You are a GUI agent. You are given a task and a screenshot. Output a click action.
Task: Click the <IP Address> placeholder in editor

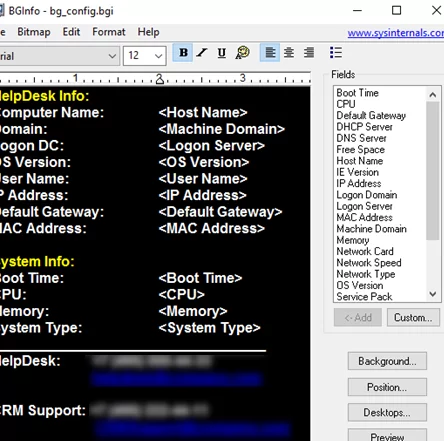(x=202, y=195)
